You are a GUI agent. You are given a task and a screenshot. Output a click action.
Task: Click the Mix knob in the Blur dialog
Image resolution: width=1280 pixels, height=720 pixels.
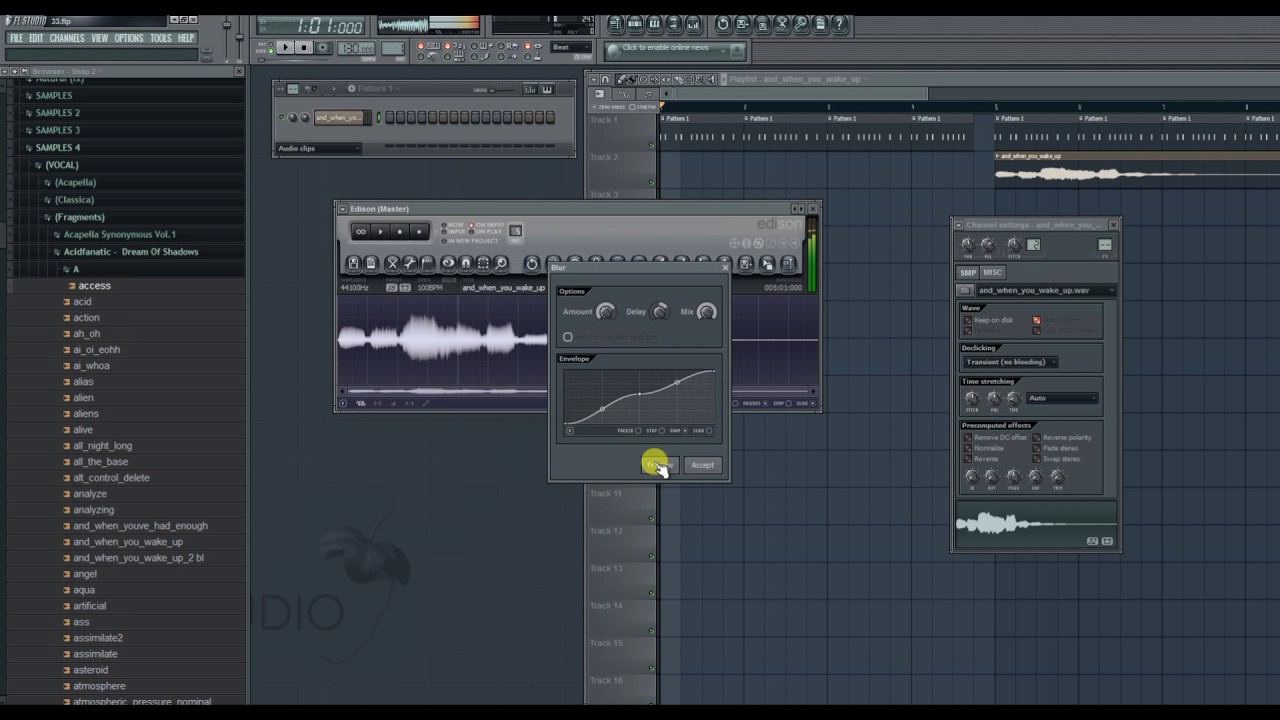(707, 311)
